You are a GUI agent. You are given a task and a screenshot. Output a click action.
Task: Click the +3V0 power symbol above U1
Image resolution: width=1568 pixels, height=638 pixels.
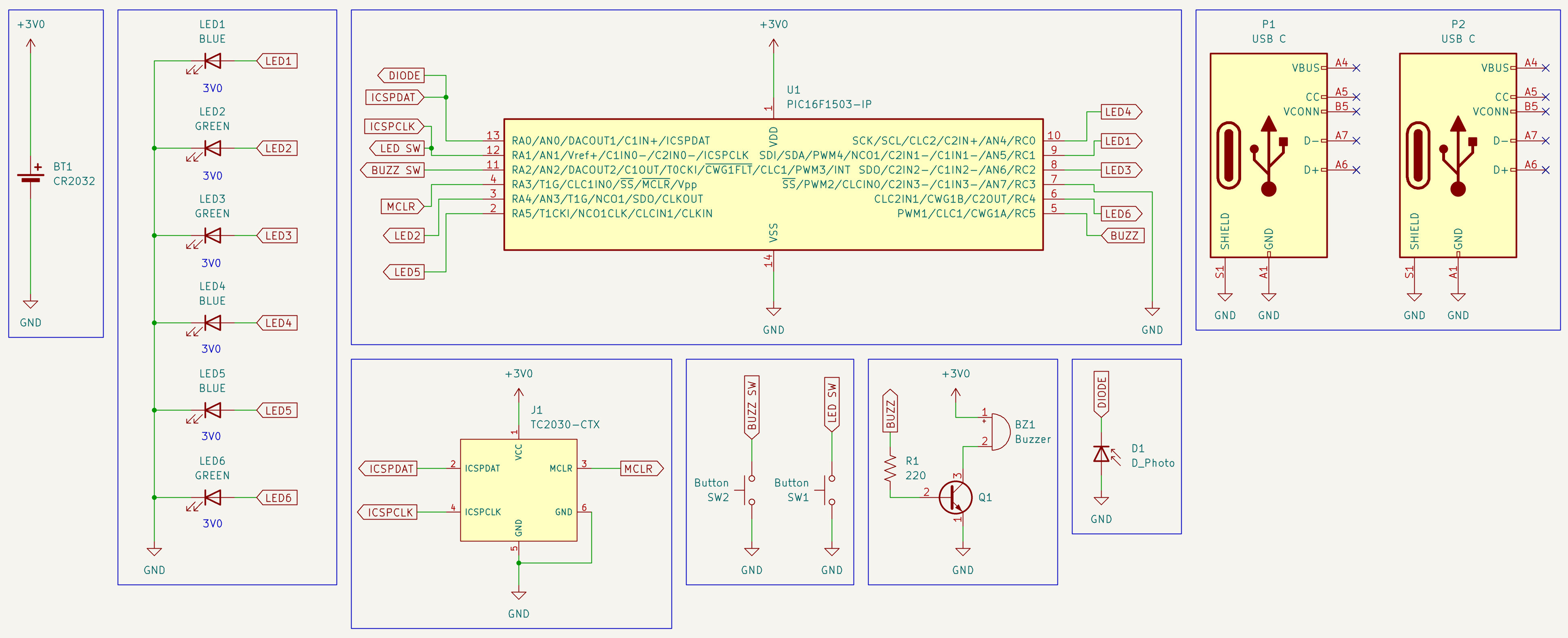click(773, 44)
